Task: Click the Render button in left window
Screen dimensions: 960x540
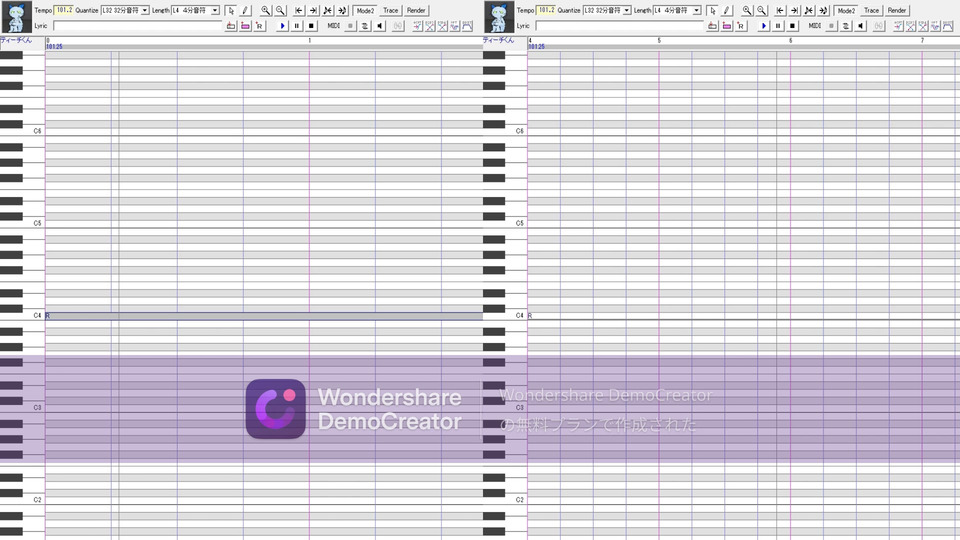Action: pos(416,10)
